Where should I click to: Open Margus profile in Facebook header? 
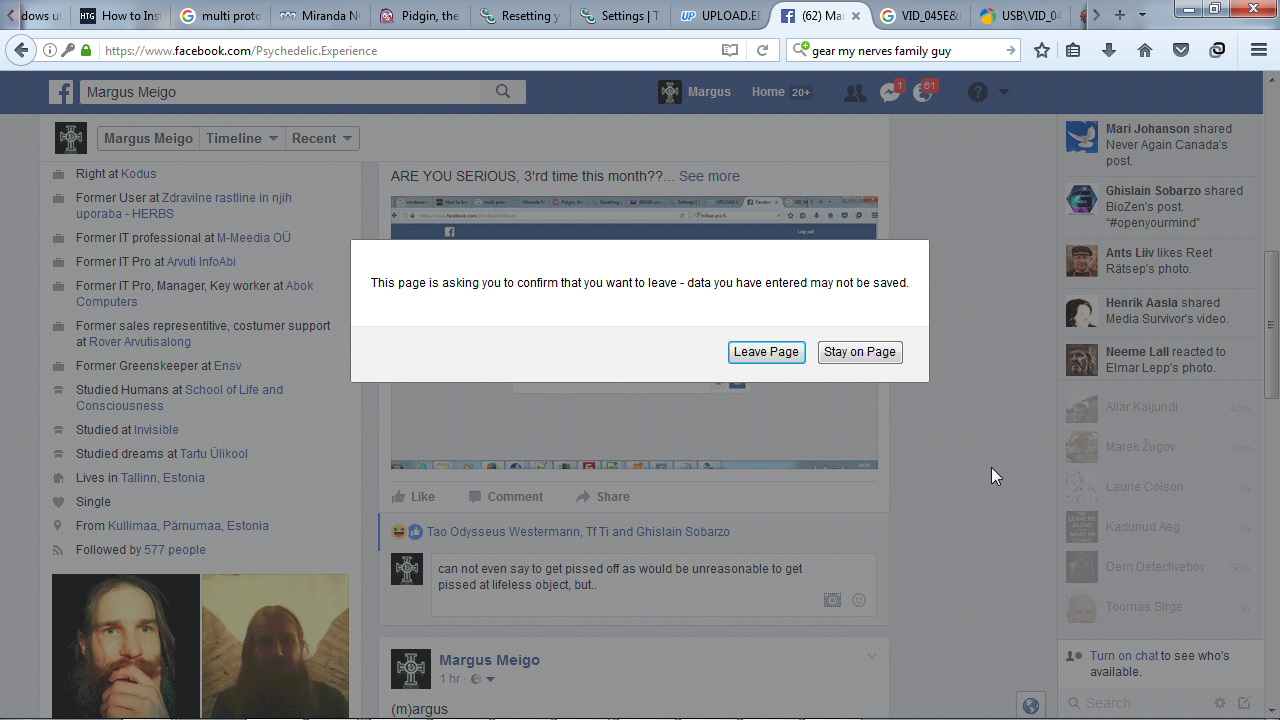695,92
